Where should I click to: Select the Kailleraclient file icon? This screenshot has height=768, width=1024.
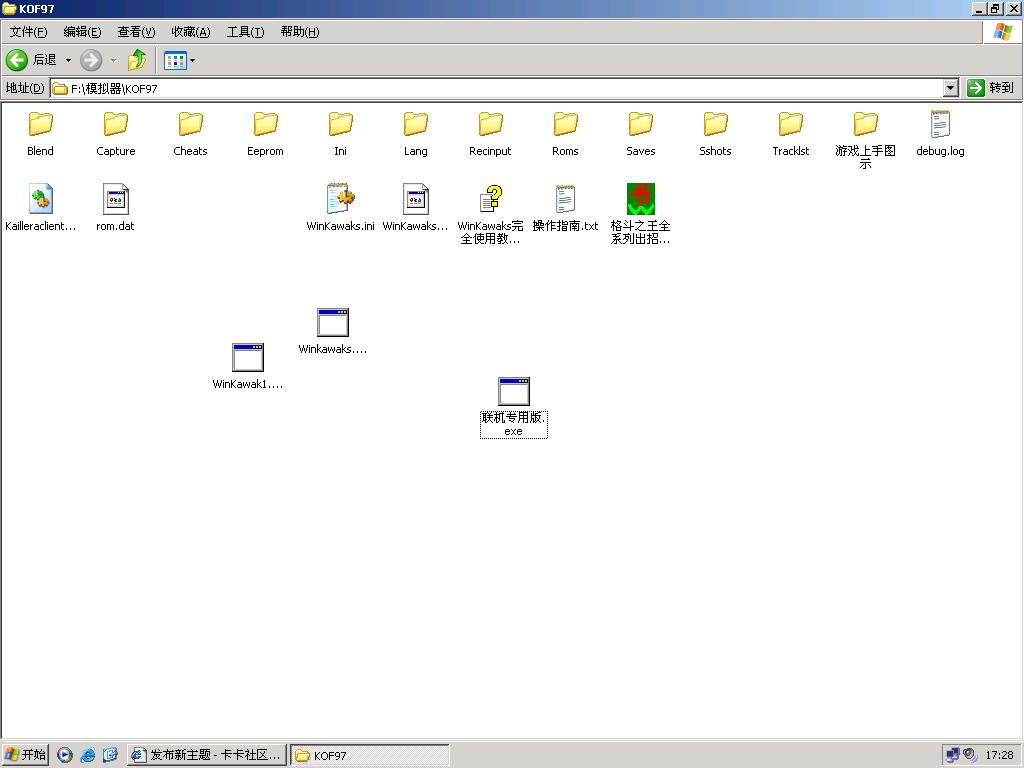tap(40, 199)
